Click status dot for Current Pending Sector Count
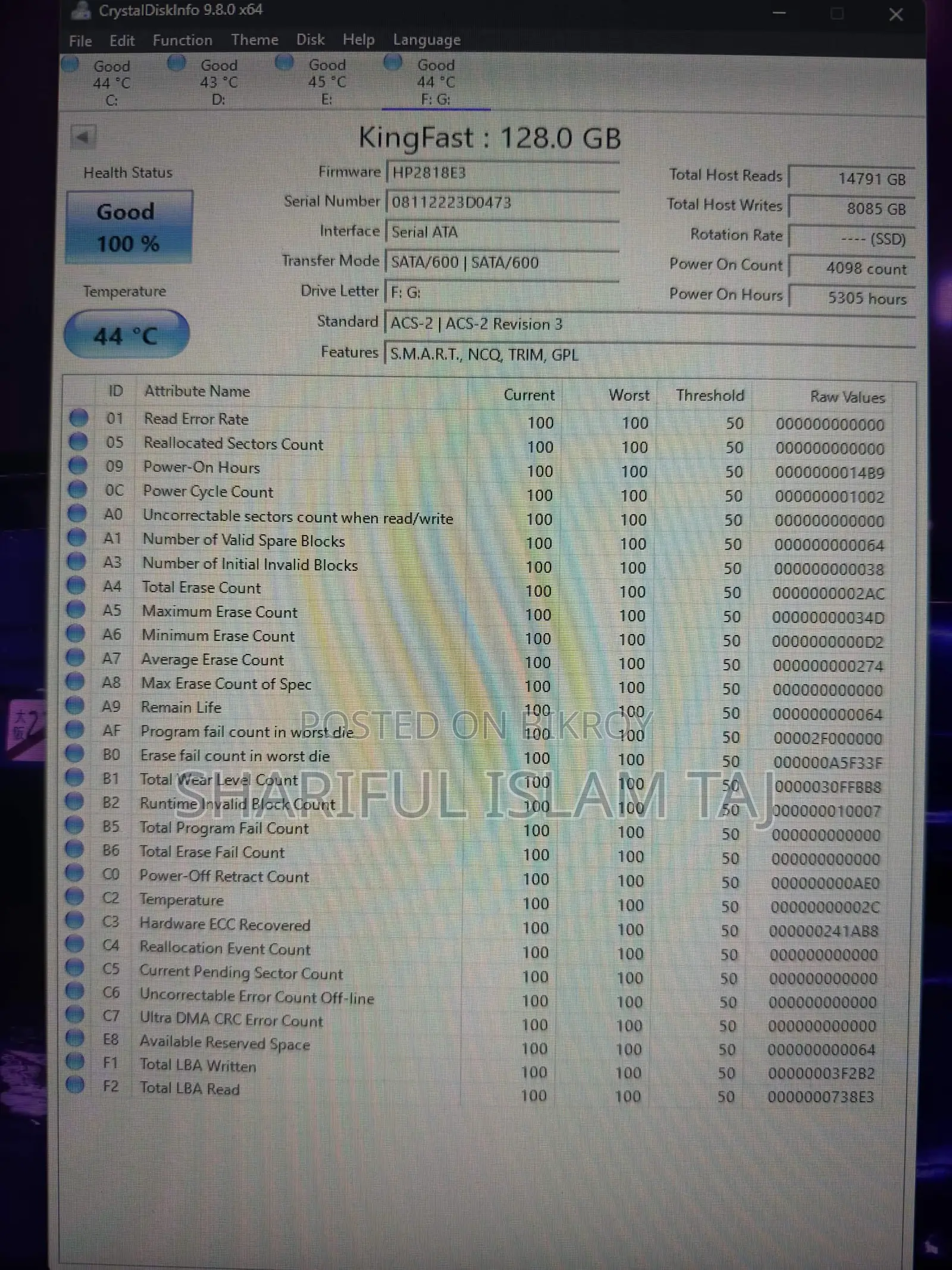The height and width of the screenshot is (1270, 952). point(74,968)
